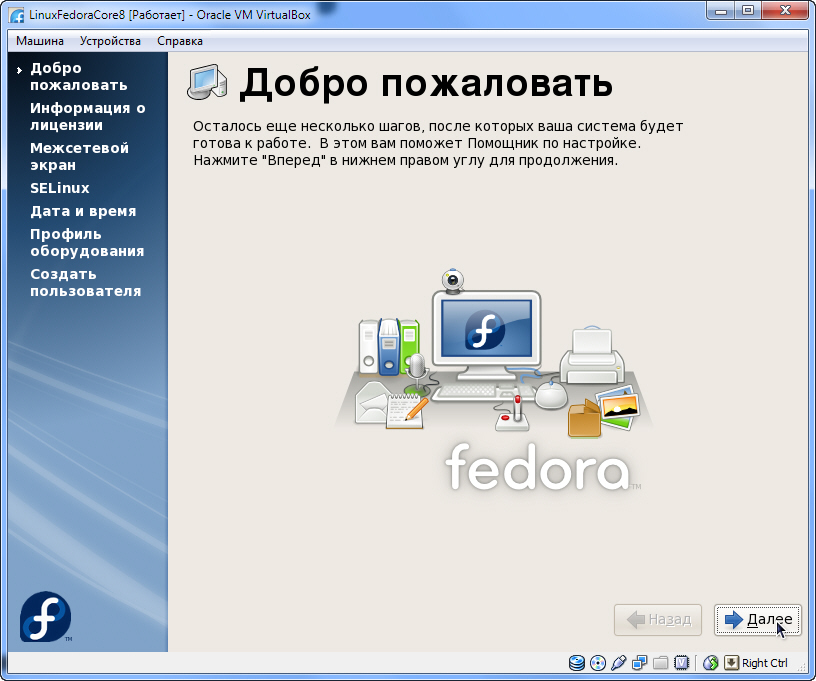816x681 pixels.
Task: Click the welcome paragraph starting Осталось еще
Action: tap(438, 143)
